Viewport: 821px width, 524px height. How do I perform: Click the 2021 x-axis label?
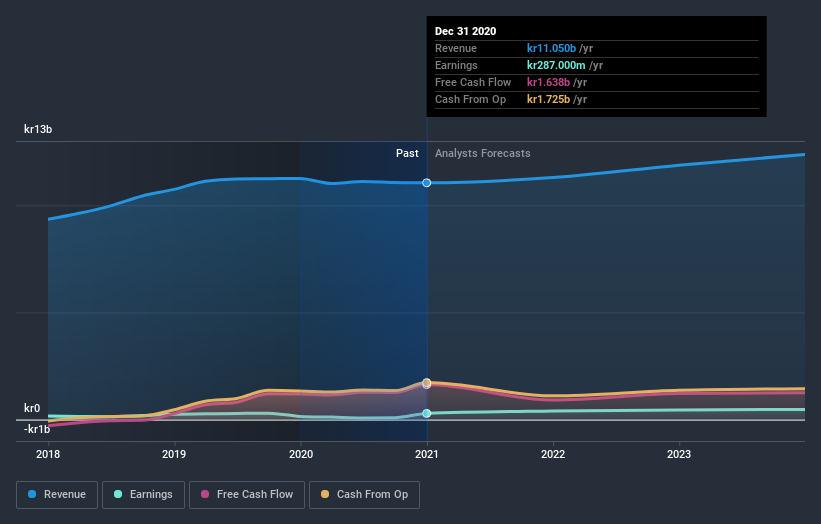coord(427,454)
